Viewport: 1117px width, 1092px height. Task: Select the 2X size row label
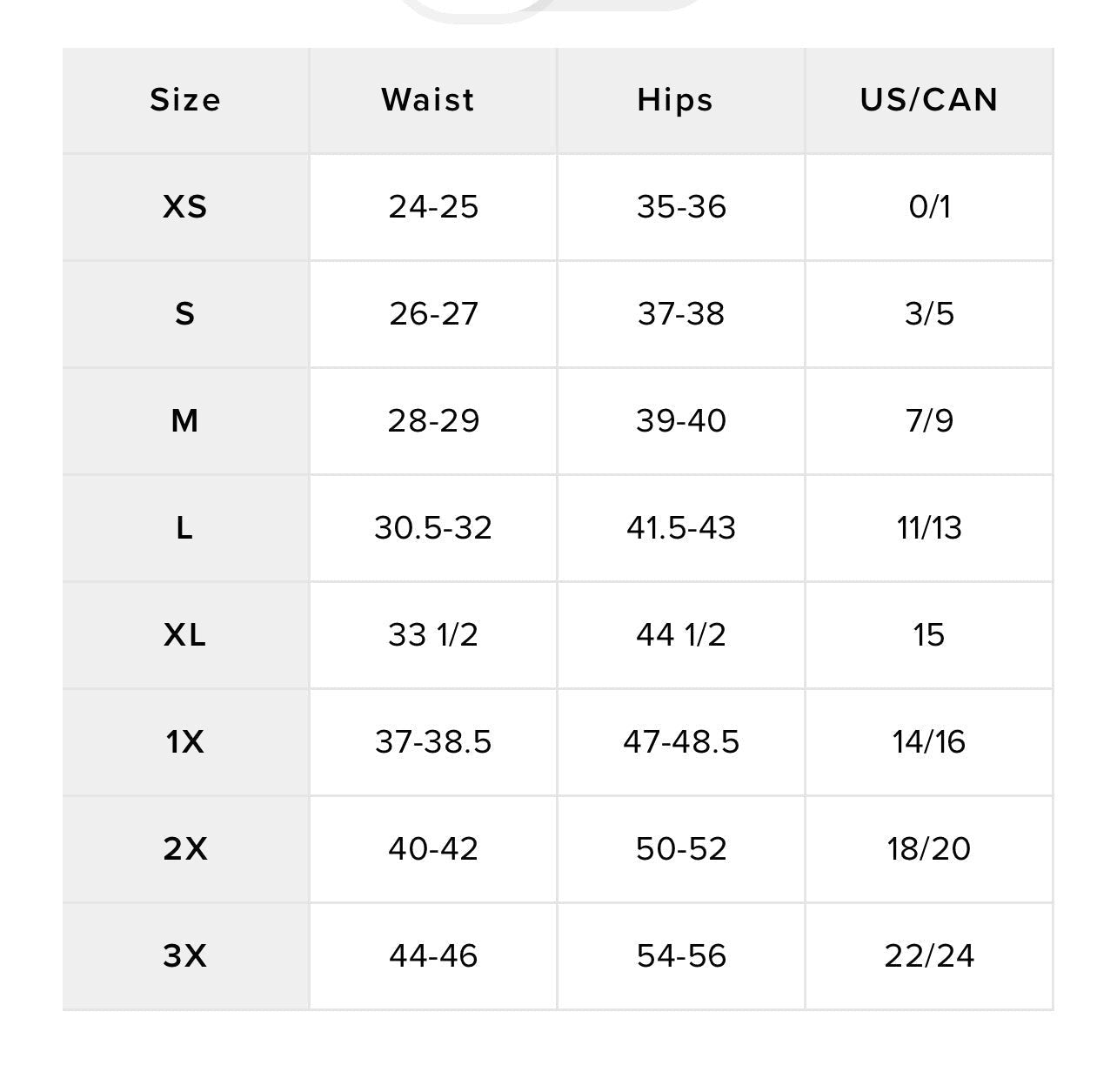tap(185, 849)
